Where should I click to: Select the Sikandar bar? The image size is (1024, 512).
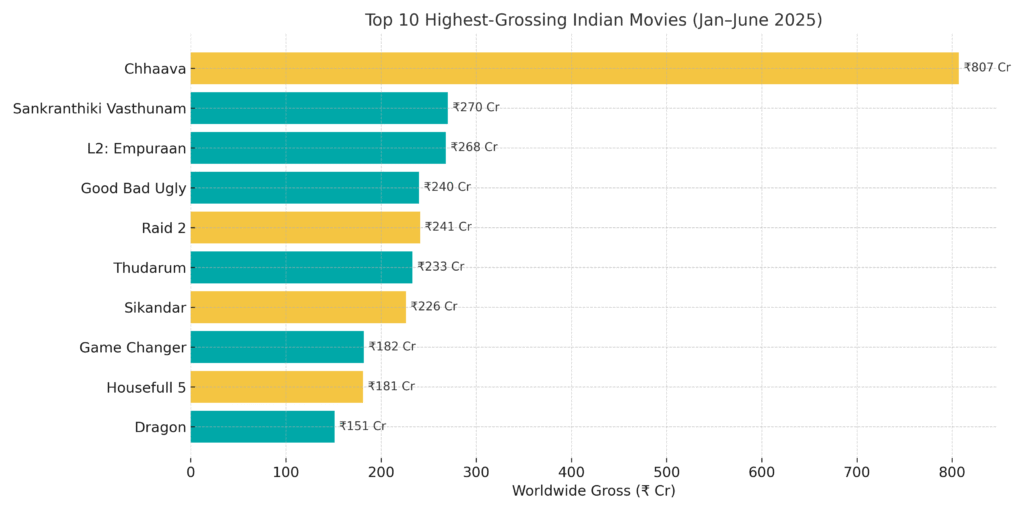[298, 307]
